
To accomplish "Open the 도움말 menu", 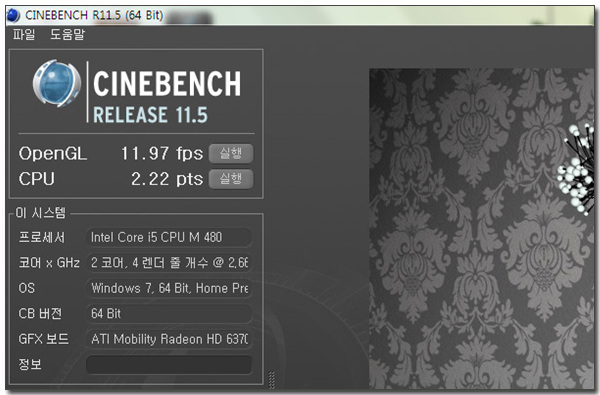I will pyautogui.click(x=67, y=34).
